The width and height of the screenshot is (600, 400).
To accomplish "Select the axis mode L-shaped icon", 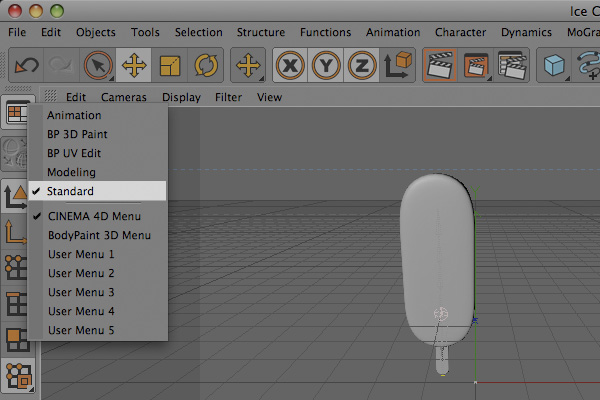I will tap(15, 232).
